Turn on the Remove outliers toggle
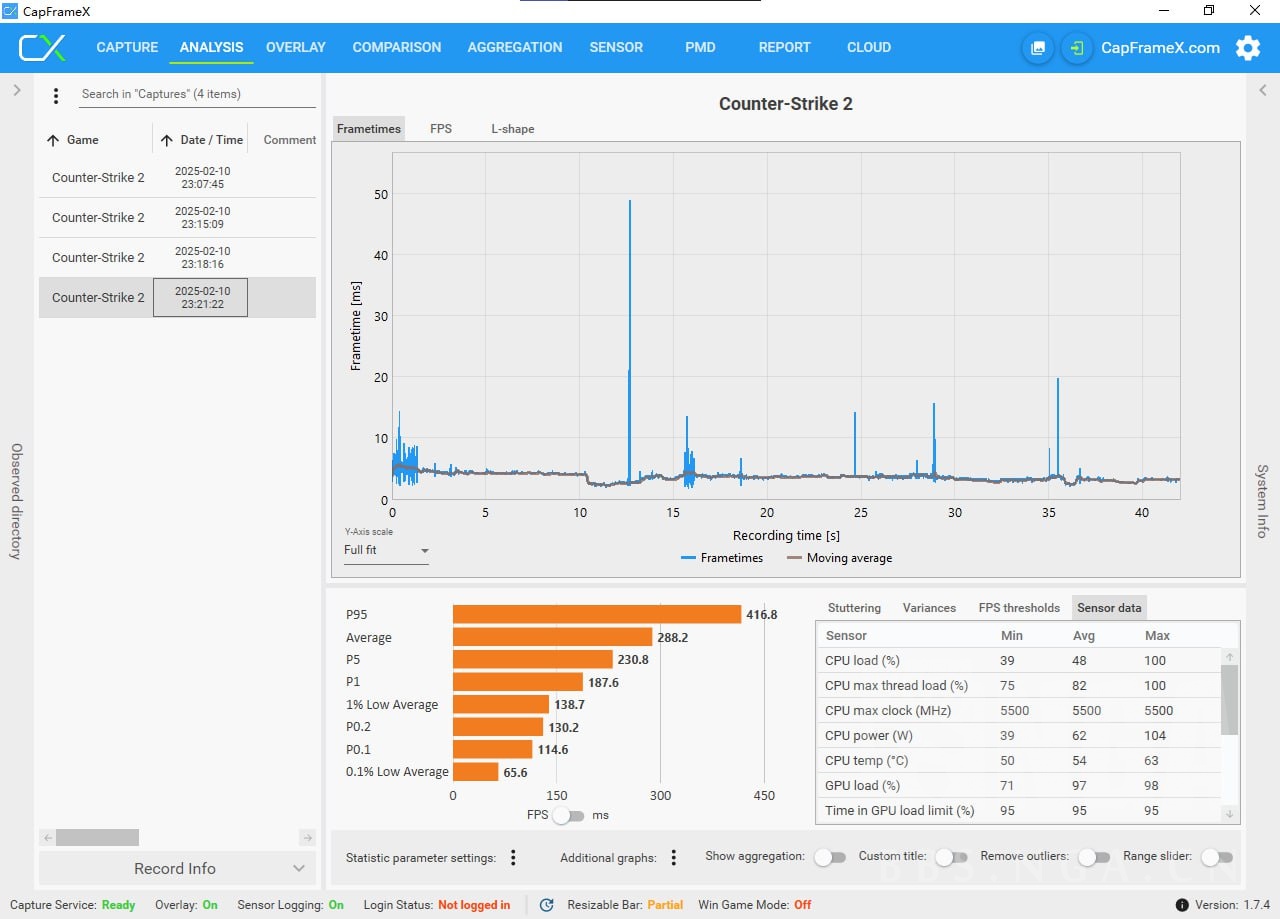The image size is (1280, 919). point(1094,857)
